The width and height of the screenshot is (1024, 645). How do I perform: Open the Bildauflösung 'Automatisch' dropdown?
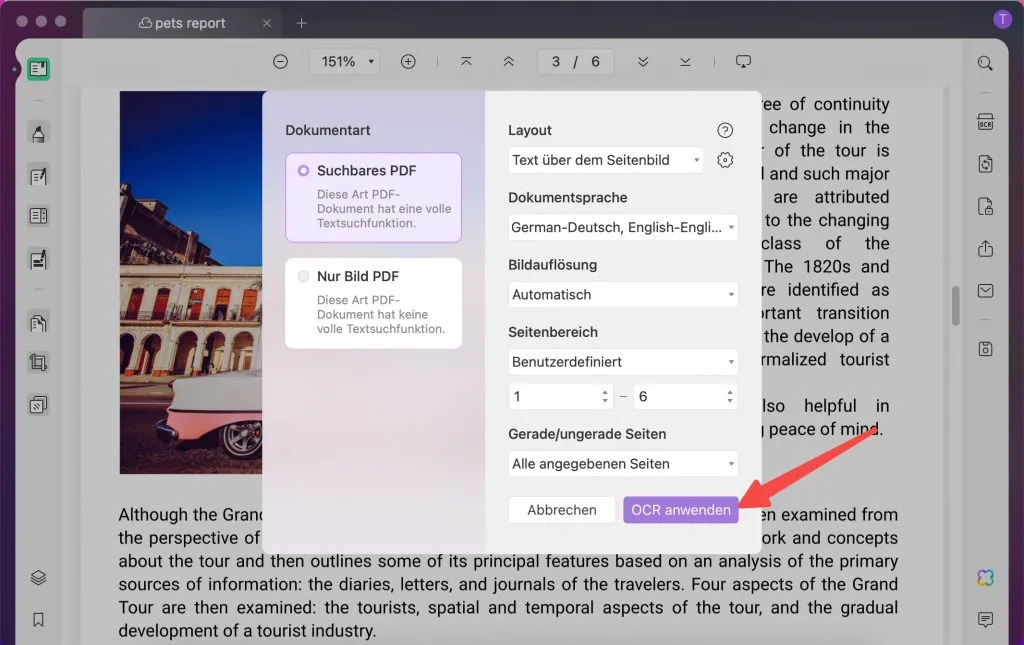tap(623, 294)
